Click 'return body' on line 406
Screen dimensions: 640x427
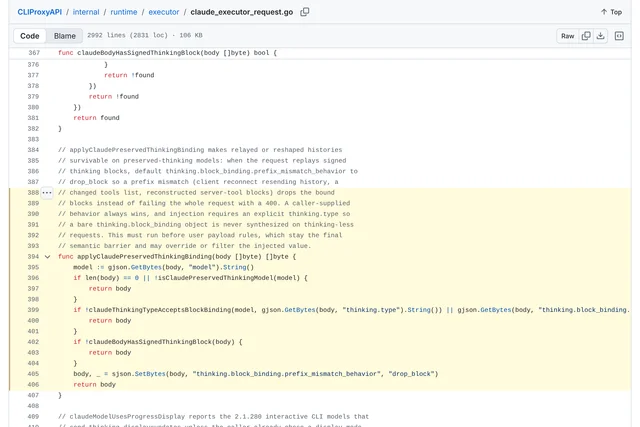coord(95,385)
